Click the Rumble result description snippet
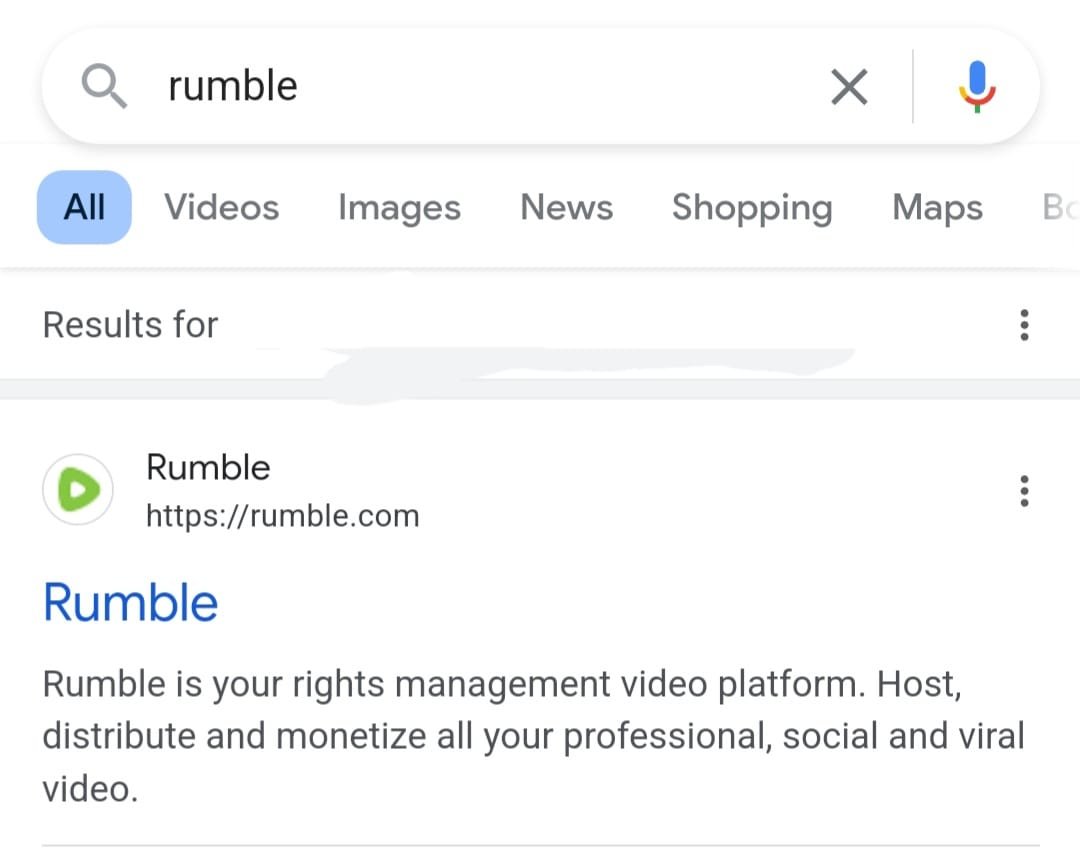The width and height of the screenshot is (1080, 858). [x=500, y=736]
